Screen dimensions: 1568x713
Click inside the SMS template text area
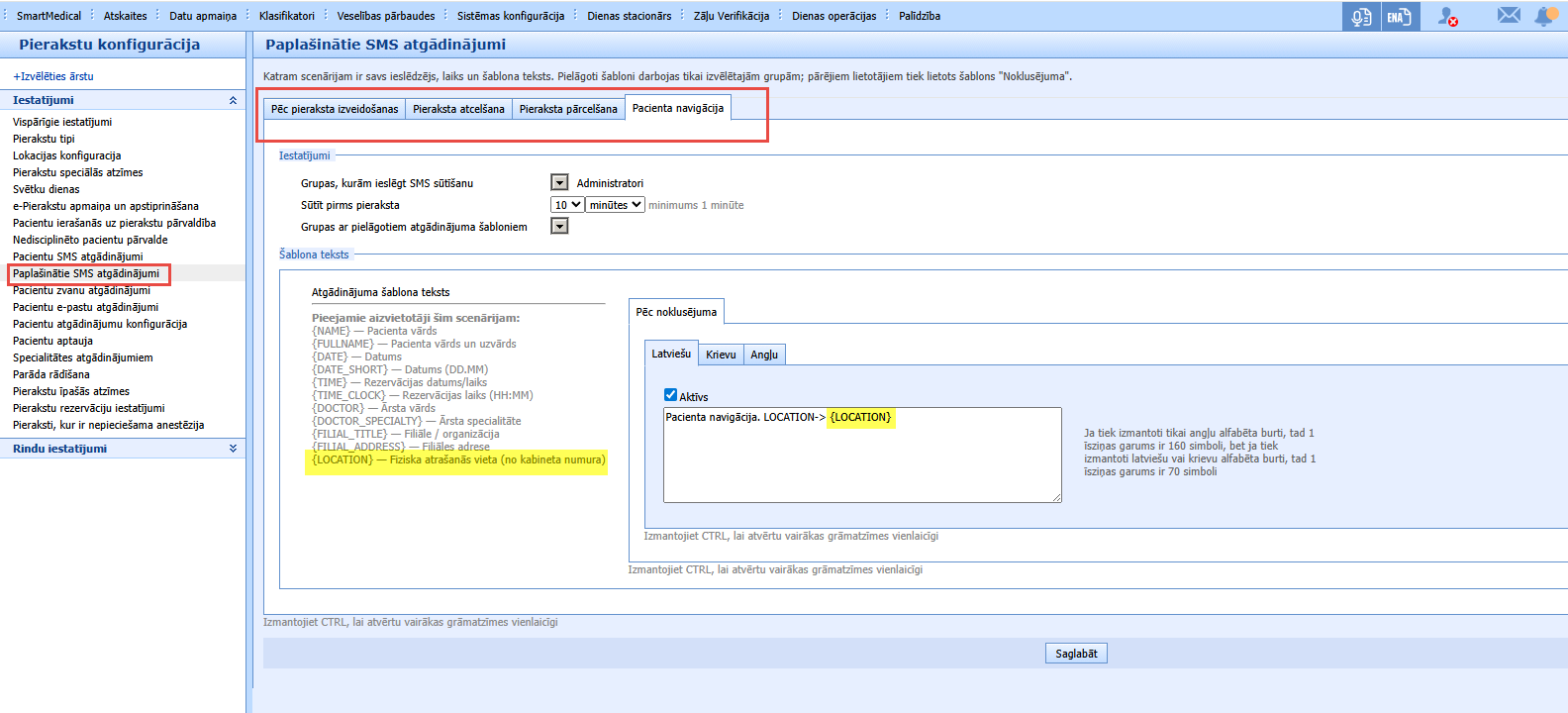(x=862, y=456)
